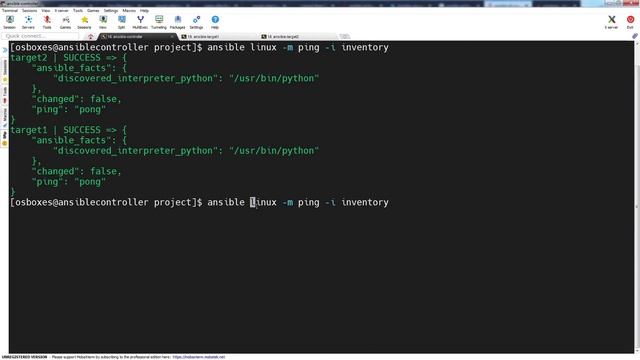Open the View menu in menu bar
The height and width of the screenshot is (360, 640).
(x=46, y=10)
